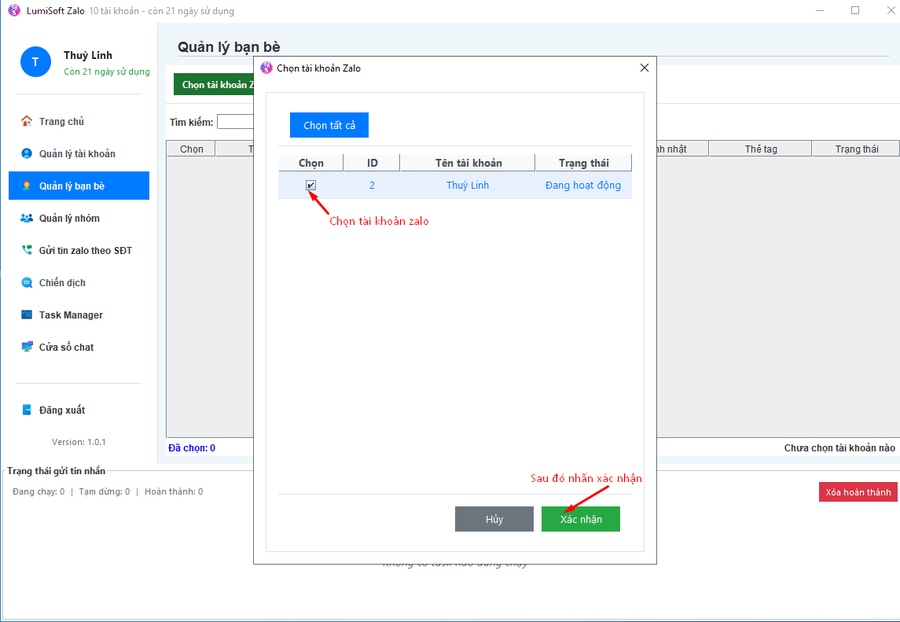The width and height of the screenshot is (900, 622).
Task: Close the Chọn tài khoản Zalo dialog
Action: [644, 68]
